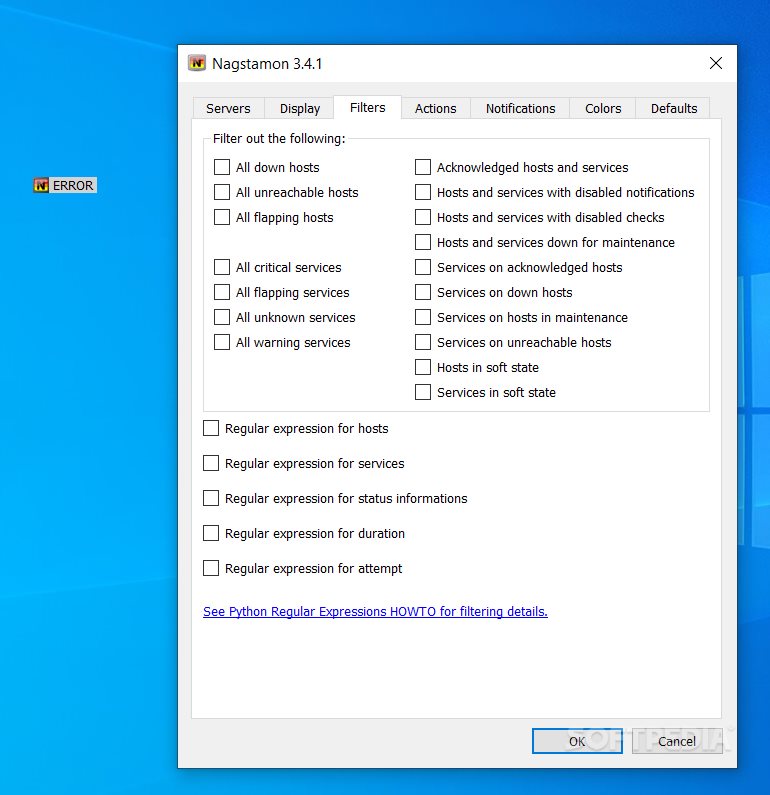Enable filter for All down hosts

click(222, 167)
